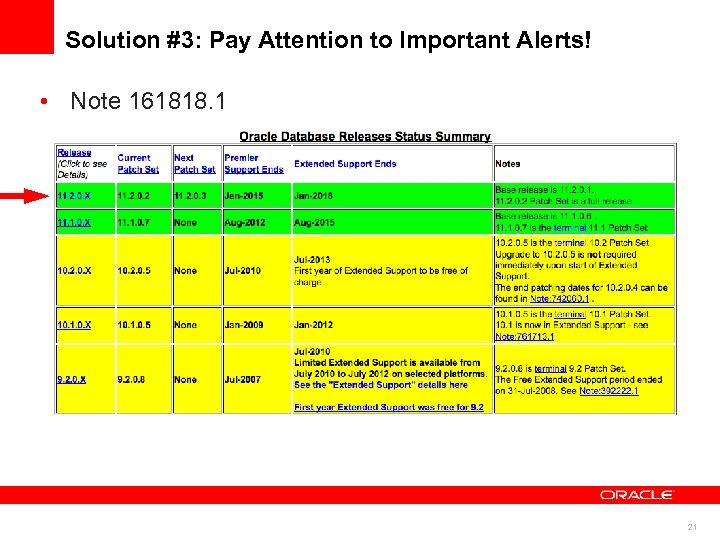Follow the Note:742060.1 link
This screenshot has width=720, height=540.
point(559,298)
